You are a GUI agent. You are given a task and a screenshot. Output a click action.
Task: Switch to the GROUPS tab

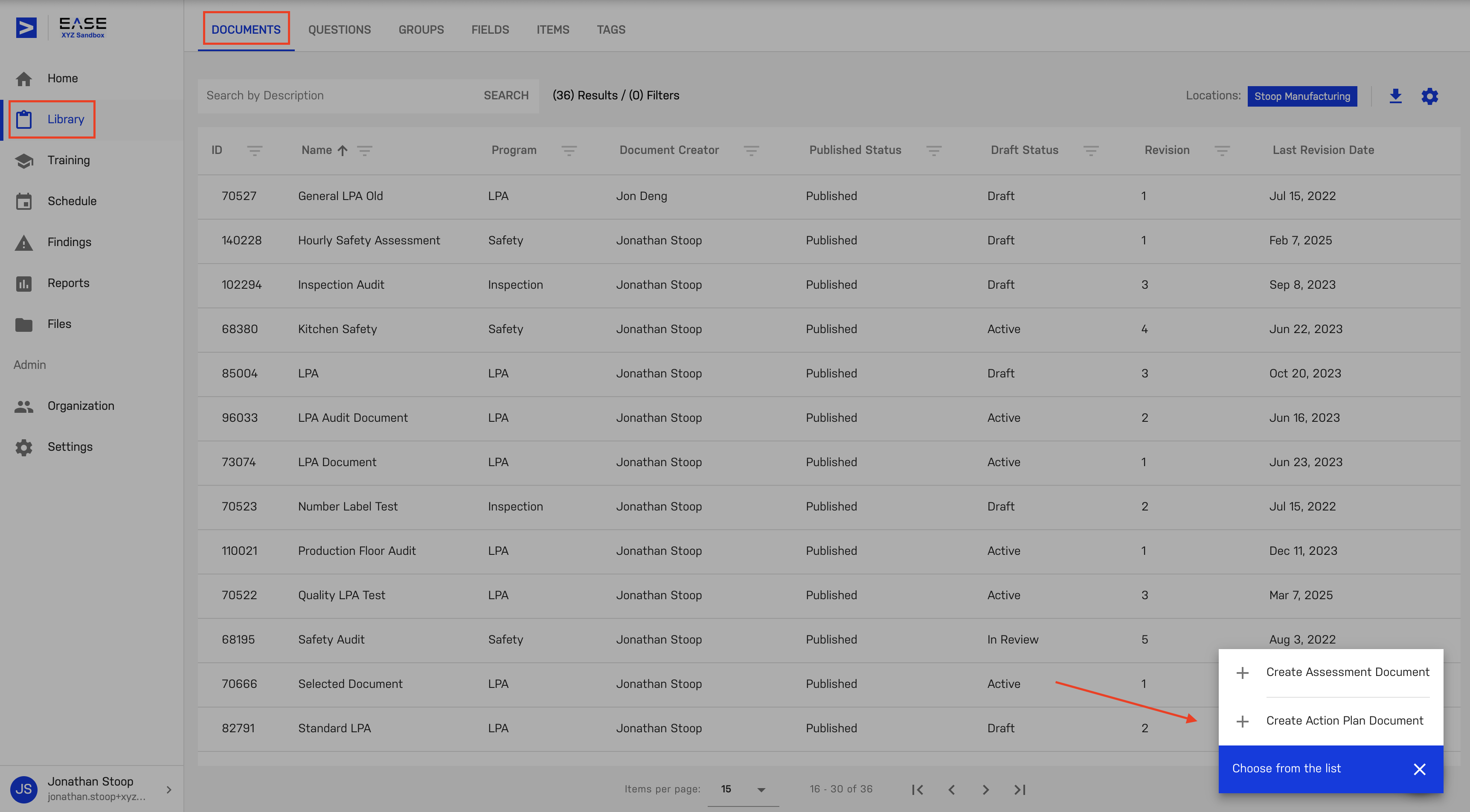click(x=421, y=30)
